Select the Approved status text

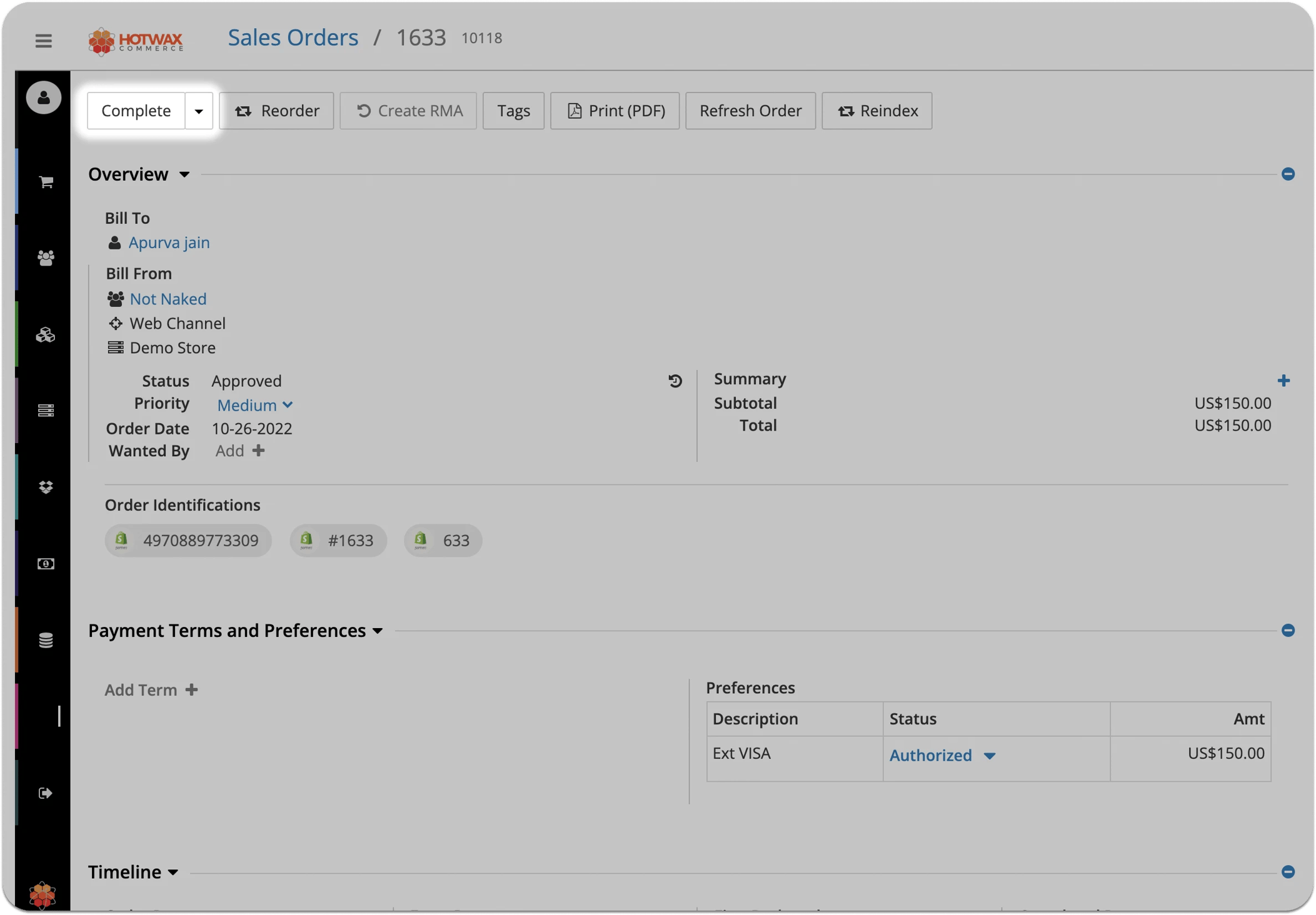246,381
